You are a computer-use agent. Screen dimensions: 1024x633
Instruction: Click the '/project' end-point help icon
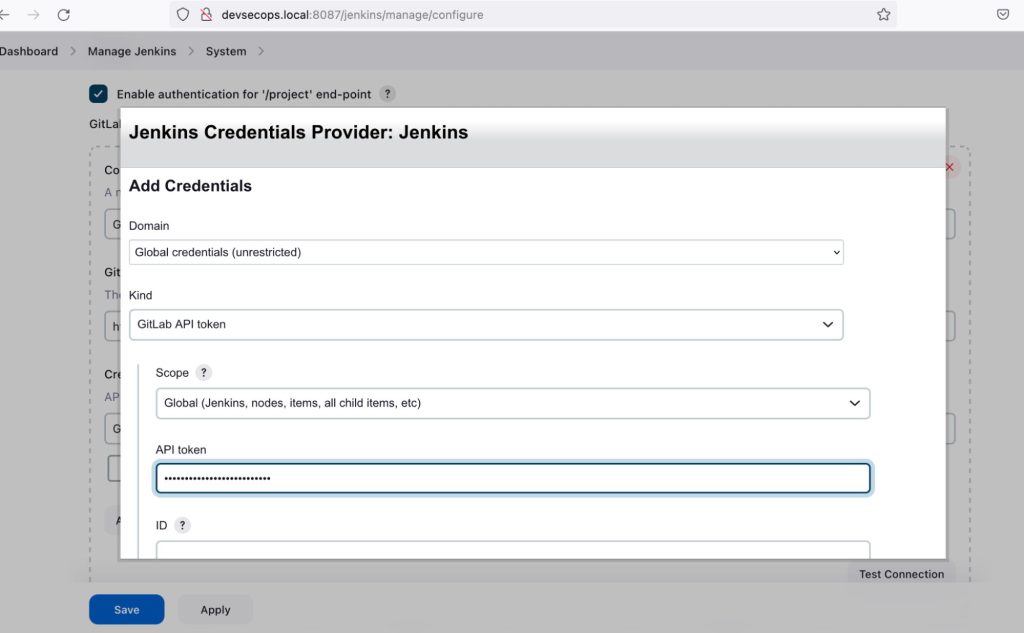pyautogui.click(x=388, y=94)
